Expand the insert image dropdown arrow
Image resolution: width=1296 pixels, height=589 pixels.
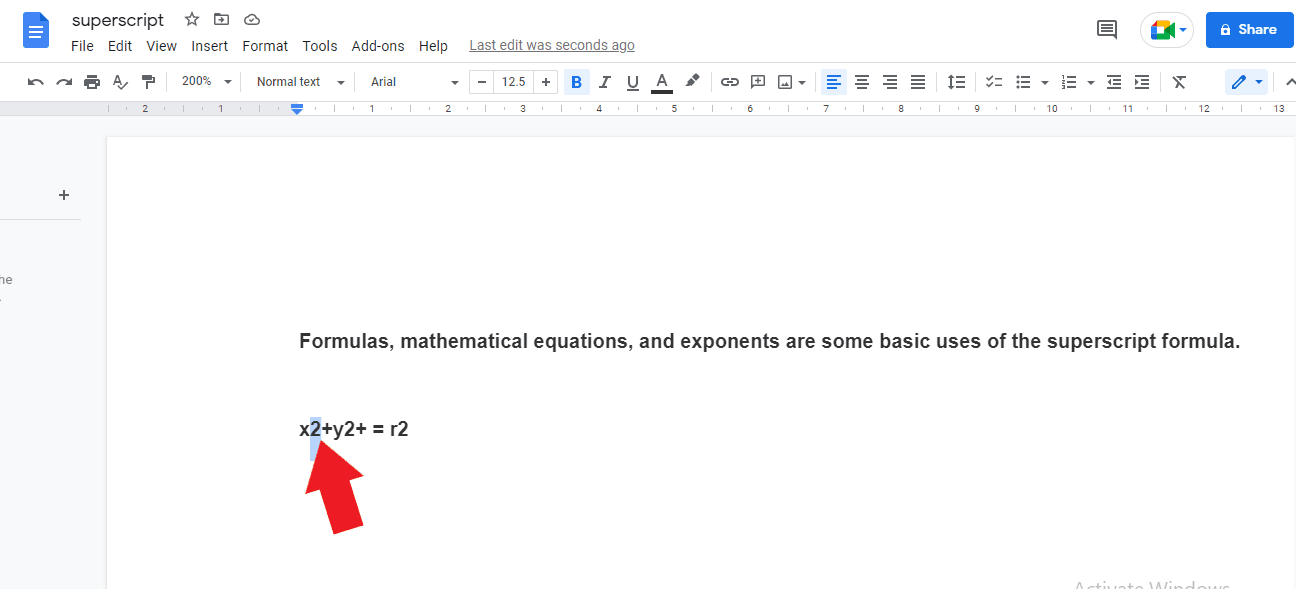(802, 82)
